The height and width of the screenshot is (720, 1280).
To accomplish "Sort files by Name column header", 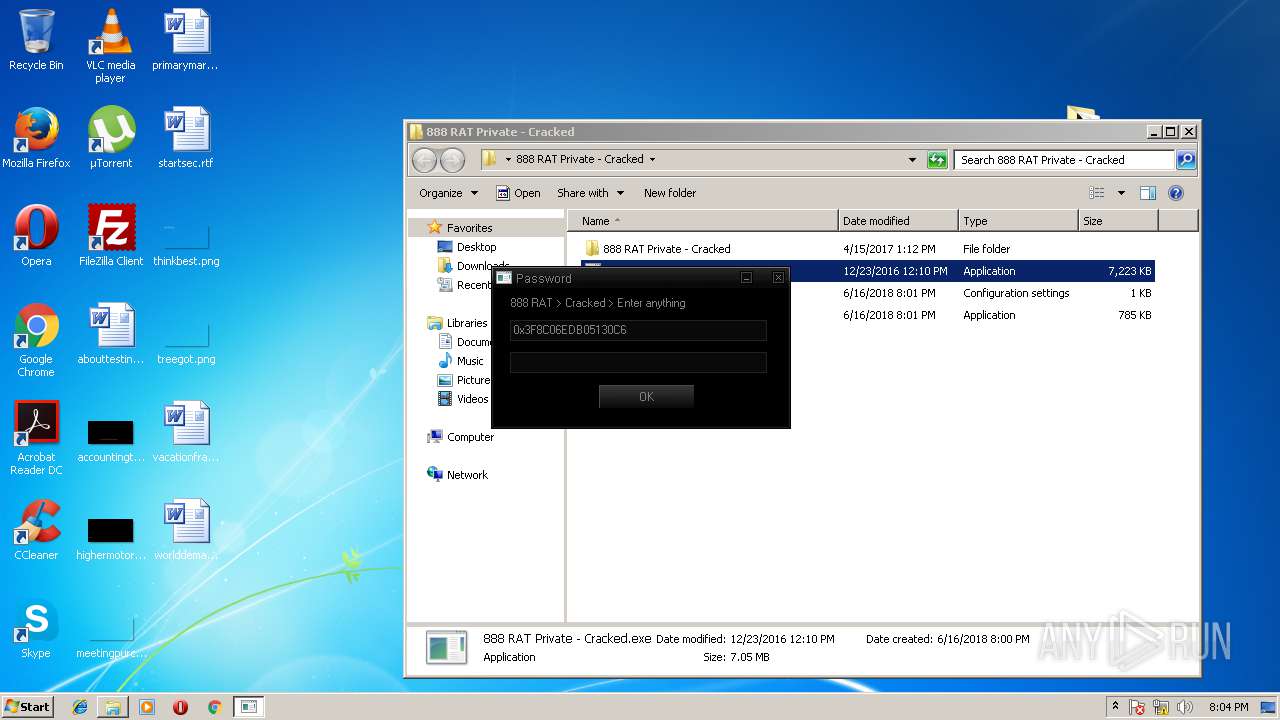I will 703,221.
